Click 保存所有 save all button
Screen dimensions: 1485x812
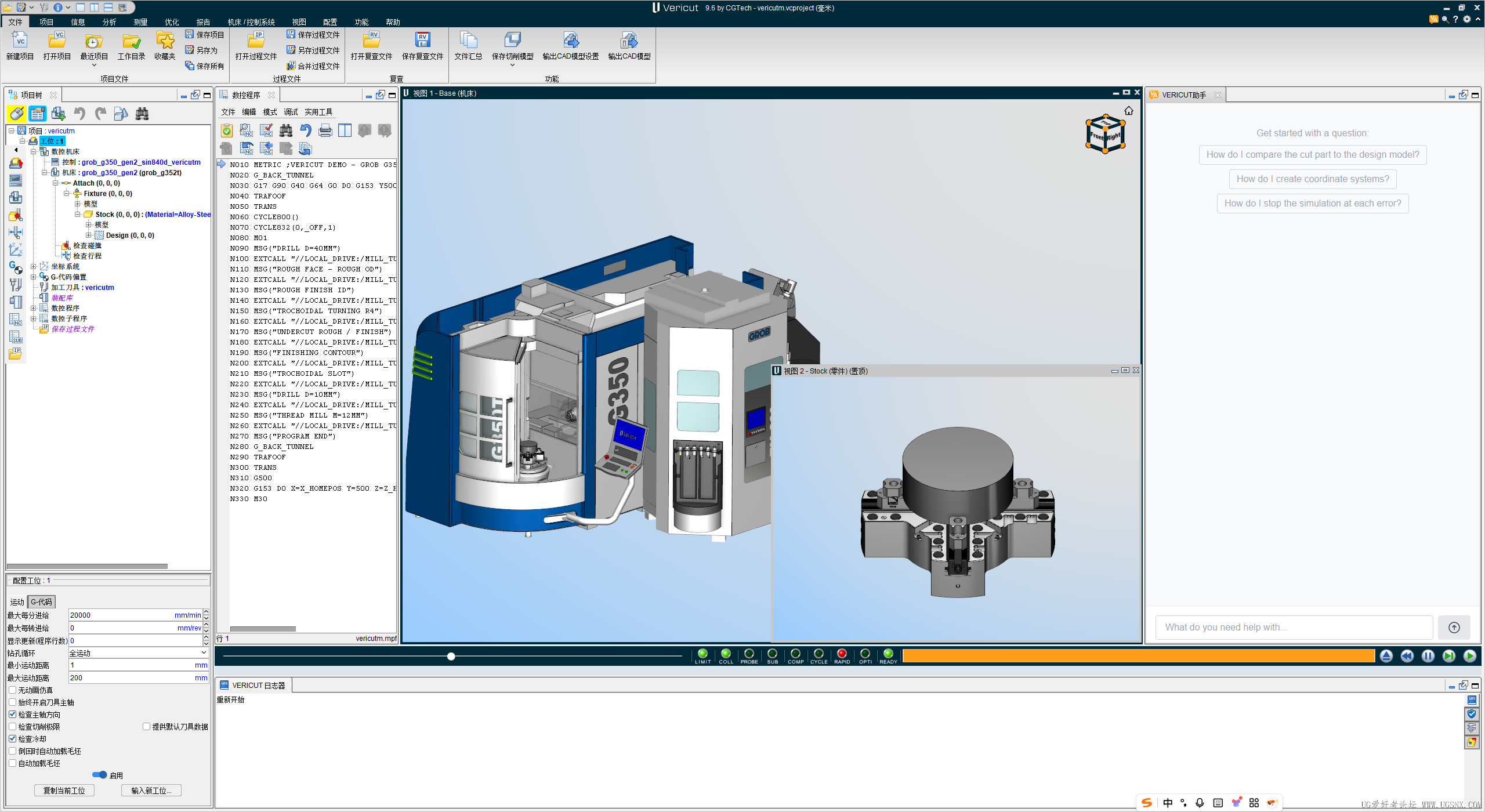click(204, 66)
